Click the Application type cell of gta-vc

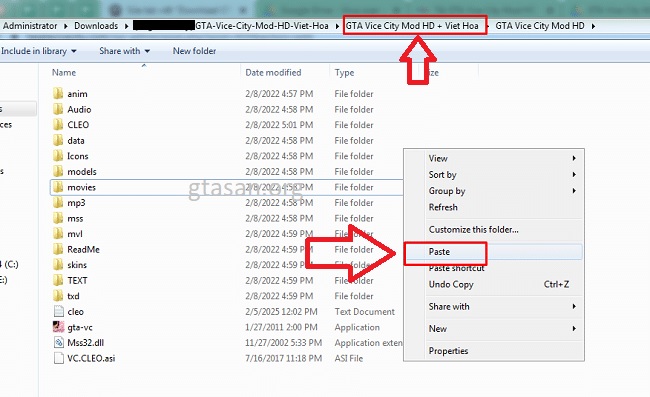[357, 327]
